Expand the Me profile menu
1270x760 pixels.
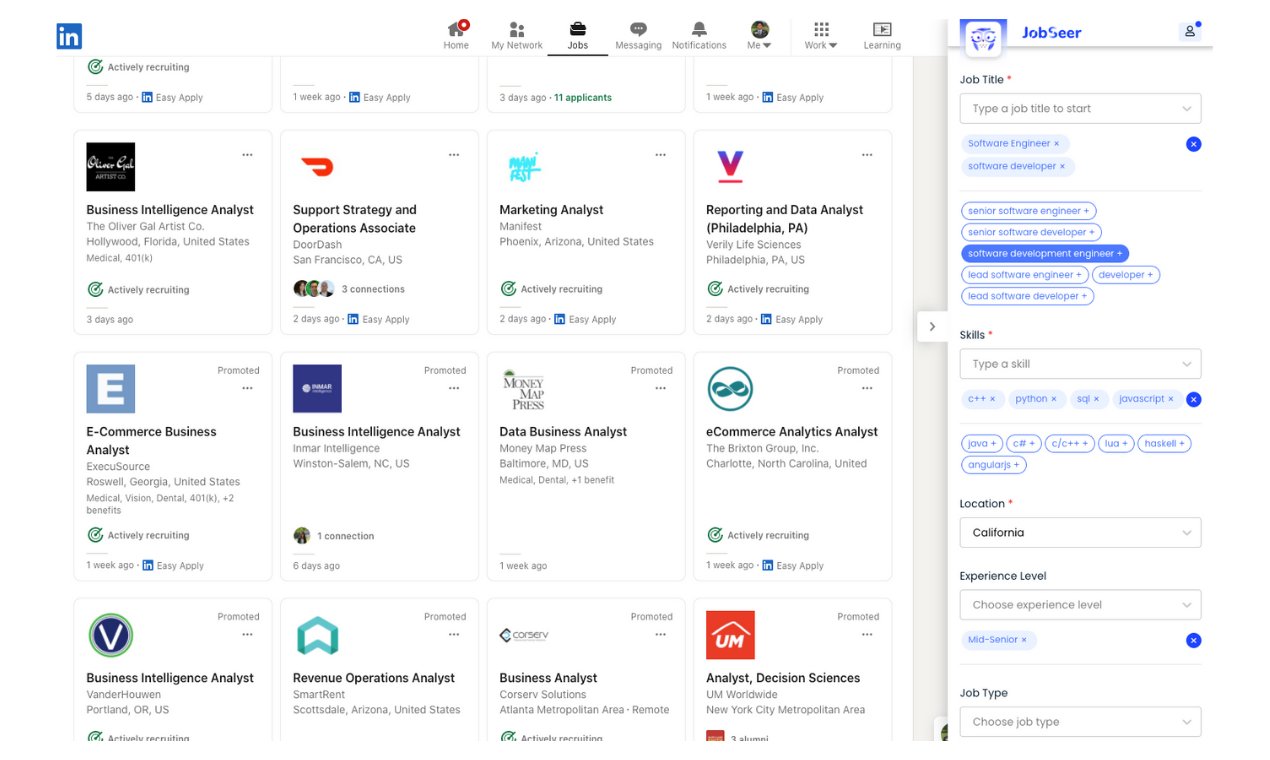click(x=759, y=35)
